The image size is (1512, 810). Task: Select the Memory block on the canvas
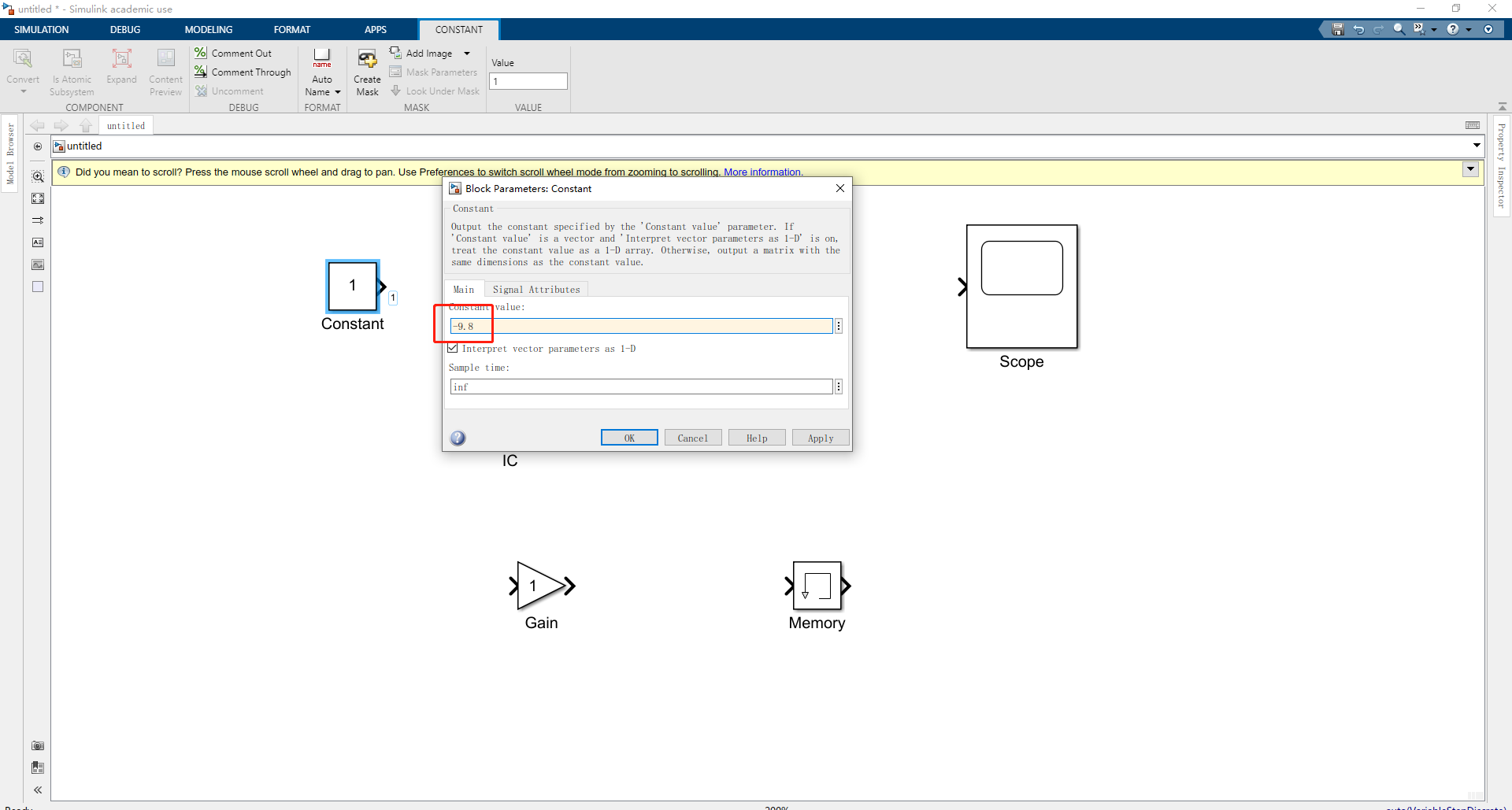pos(817,586)
